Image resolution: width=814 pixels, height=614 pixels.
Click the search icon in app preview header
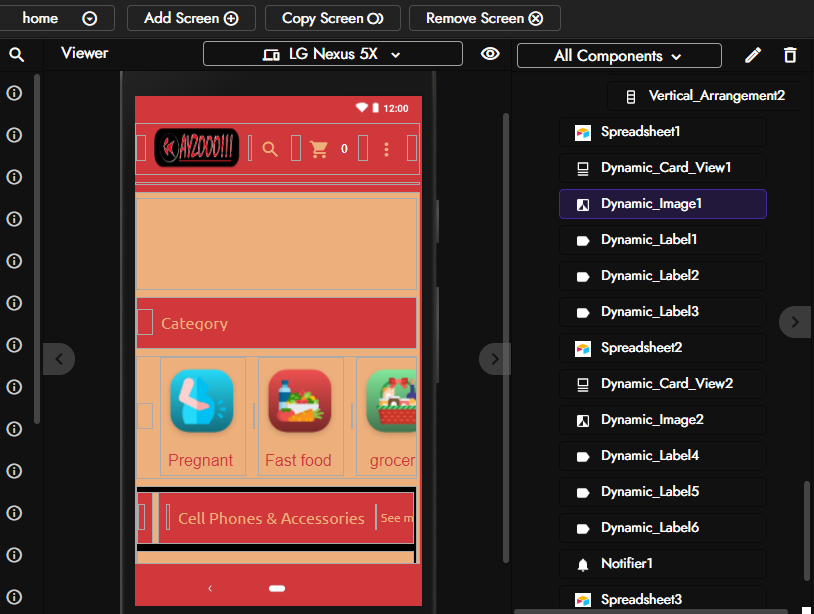270,149
